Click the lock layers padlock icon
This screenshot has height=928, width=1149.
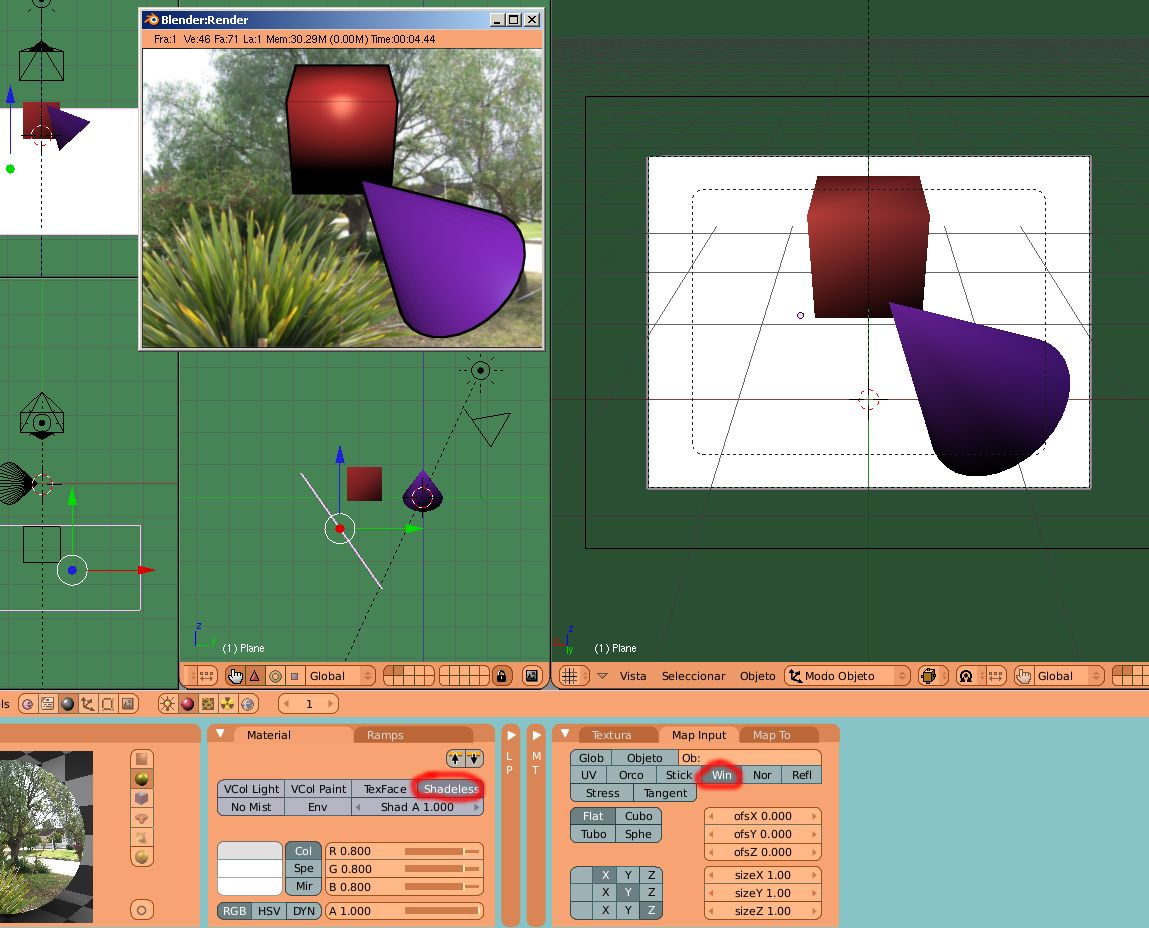click(x=502, y=676)
